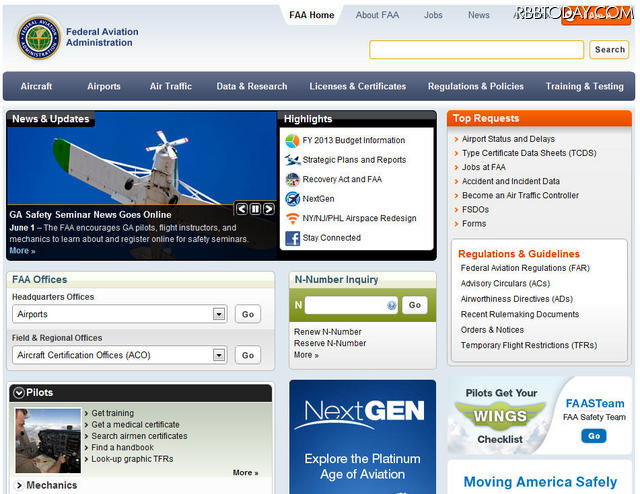
Task: Click the N-Number field help icon
Action: pos(391,305)
